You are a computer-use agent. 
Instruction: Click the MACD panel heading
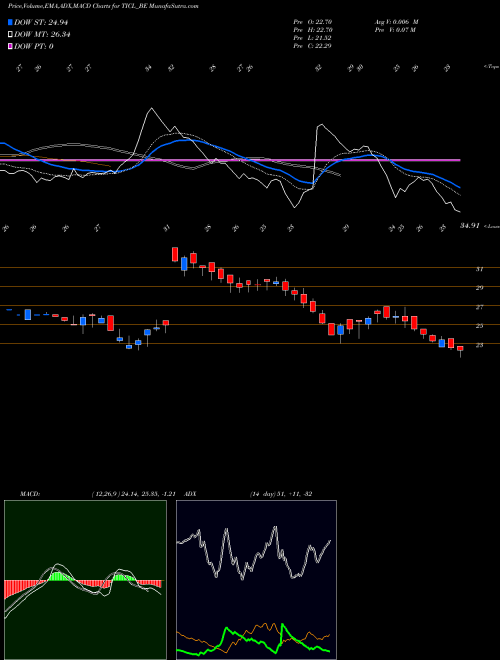point(29,494)
